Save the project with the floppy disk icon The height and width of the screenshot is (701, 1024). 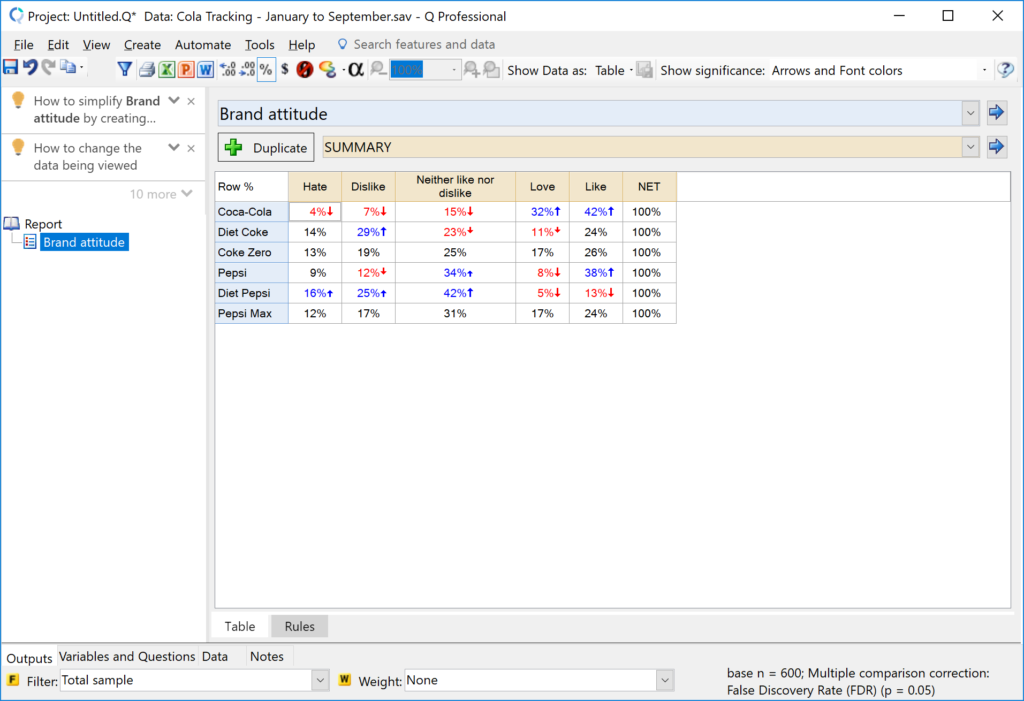pyautogui.click(x=10, y=68)
